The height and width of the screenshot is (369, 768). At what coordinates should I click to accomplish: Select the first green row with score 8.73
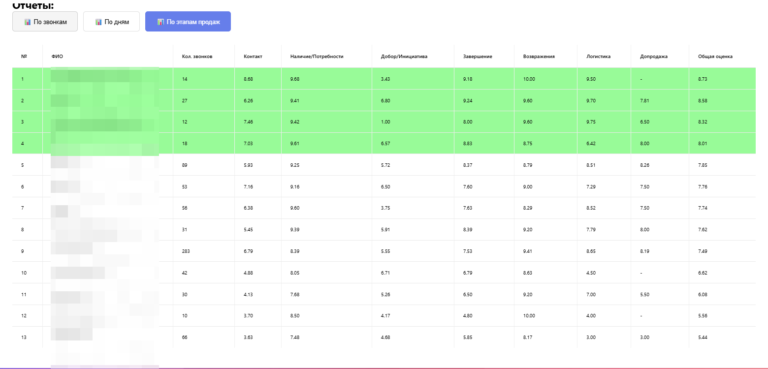[x=384, y=79]
